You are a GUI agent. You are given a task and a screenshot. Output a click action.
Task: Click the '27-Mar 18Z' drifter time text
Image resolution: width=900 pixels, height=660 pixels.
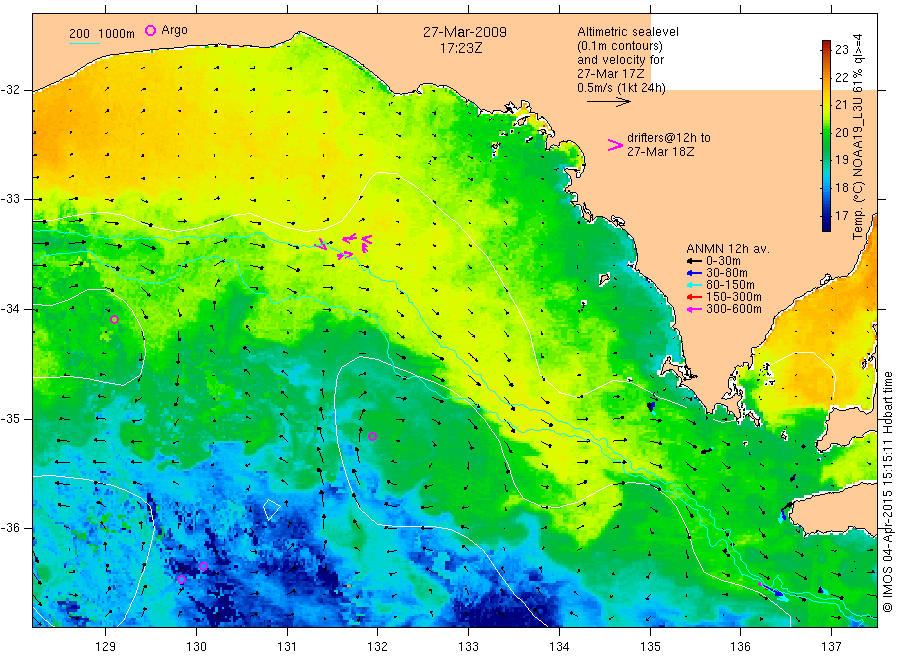660,152
